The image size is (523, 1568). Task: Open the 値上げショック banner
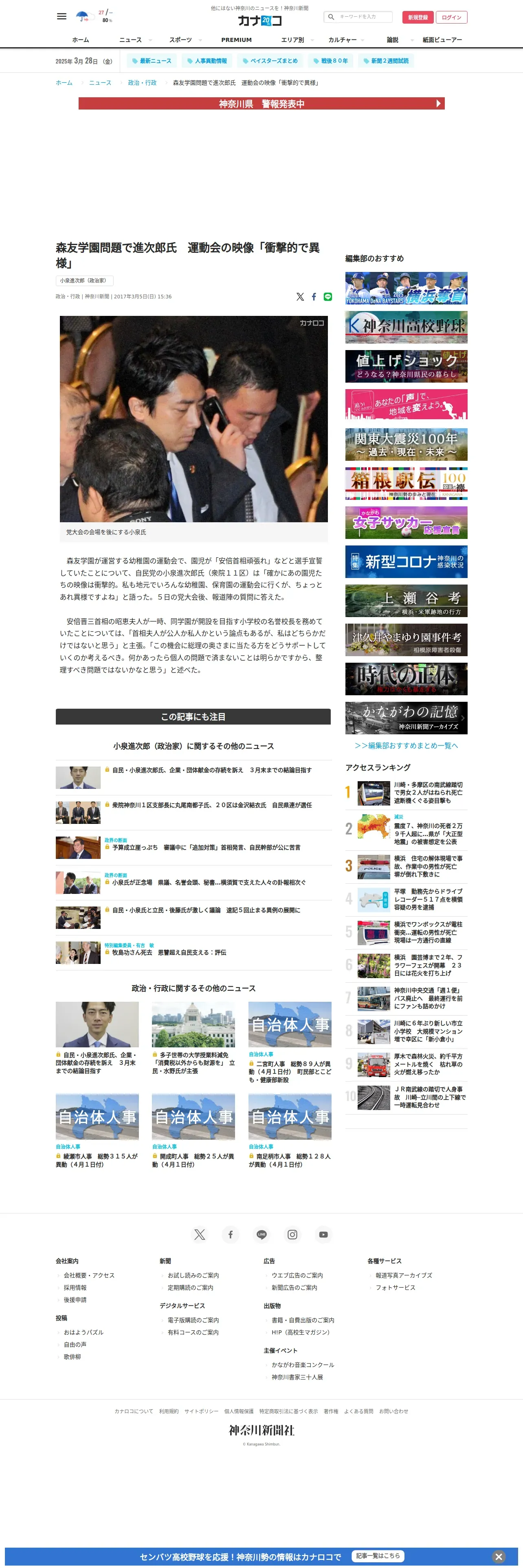[x=406, y=366]
